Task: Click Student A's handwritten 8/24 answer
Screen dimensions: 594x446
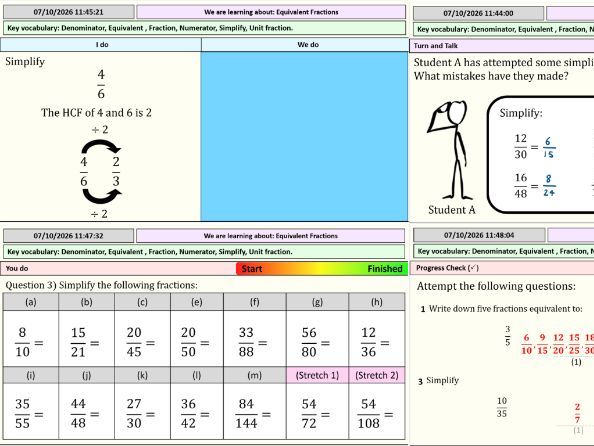Action: [549, 186]
